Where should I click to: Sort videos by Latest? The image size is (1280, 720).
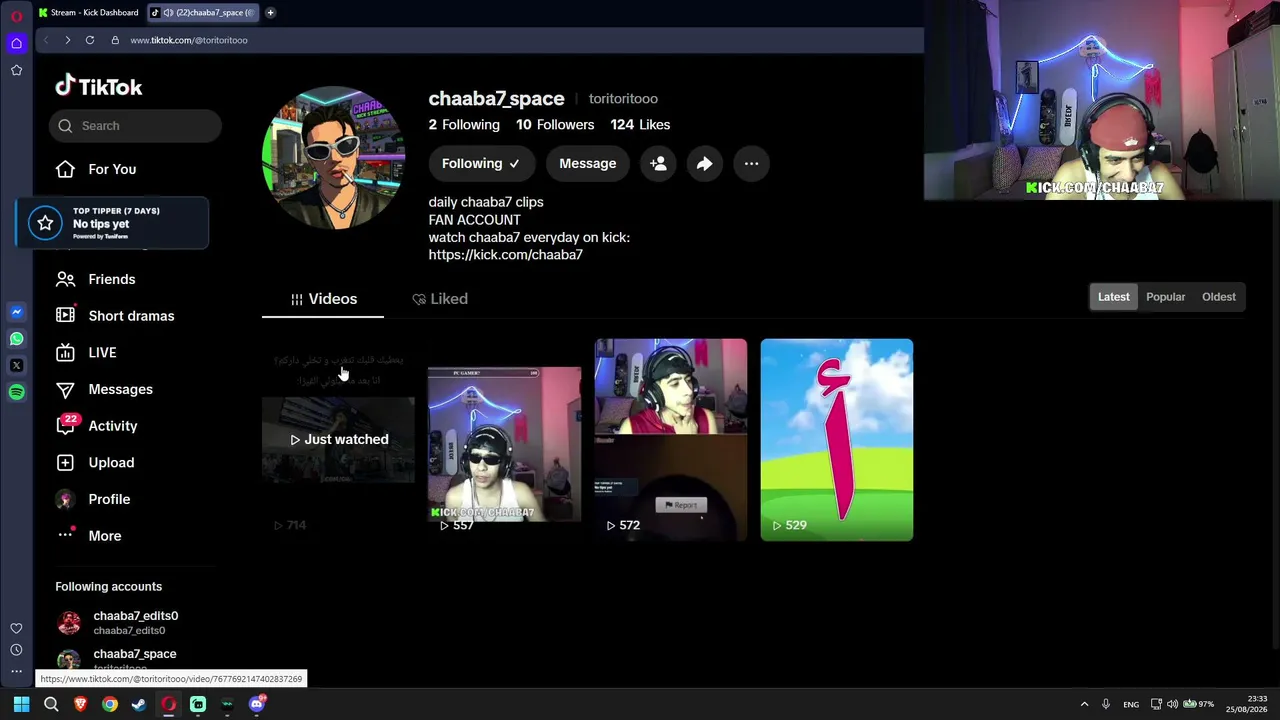[x=1114, y=297]
